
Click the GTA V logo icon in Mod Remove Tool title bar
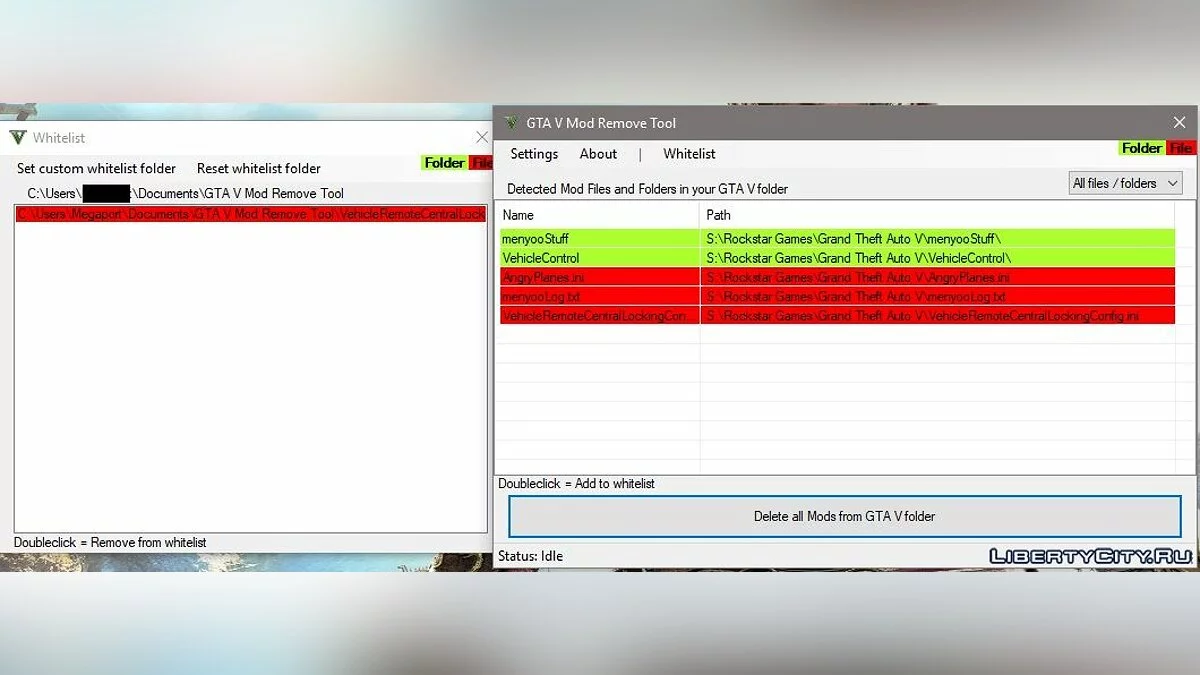pyautogui.click(x=511, y=123)
